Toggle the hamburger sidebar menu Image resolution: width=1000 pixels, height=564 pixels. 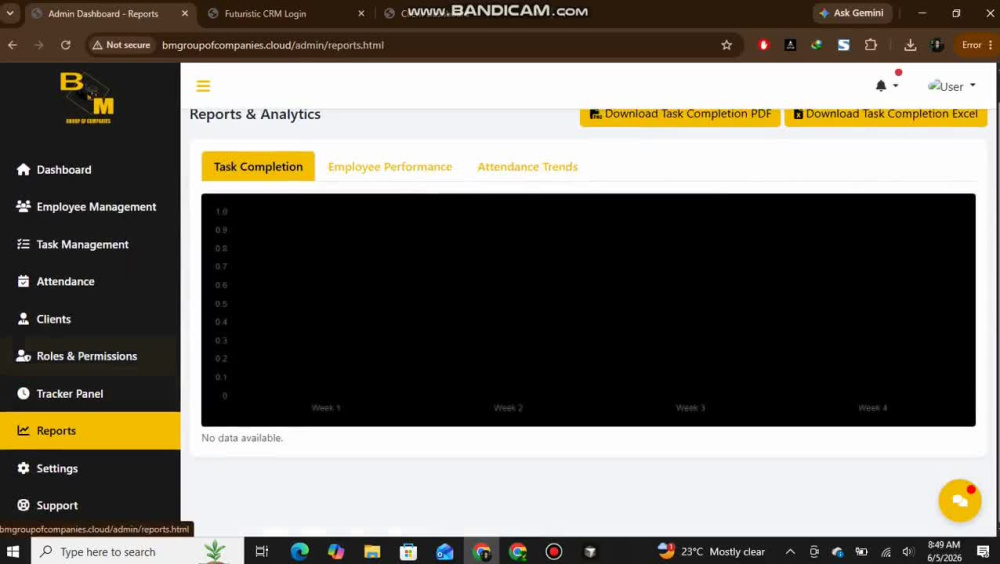pyautogui.click(x=203, y=86)
